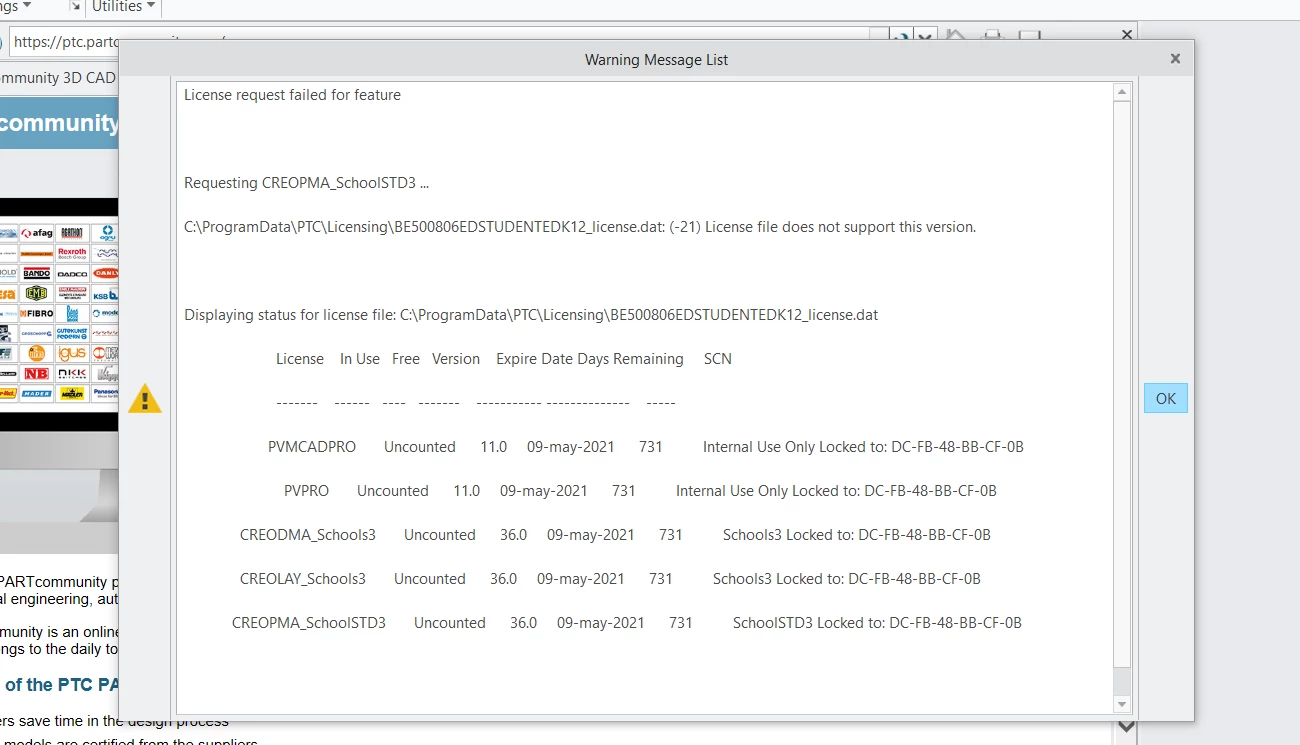Select 'License request failed for feature' line
This screenshot has height=745, width=1300.
click(x=292, y=95)
